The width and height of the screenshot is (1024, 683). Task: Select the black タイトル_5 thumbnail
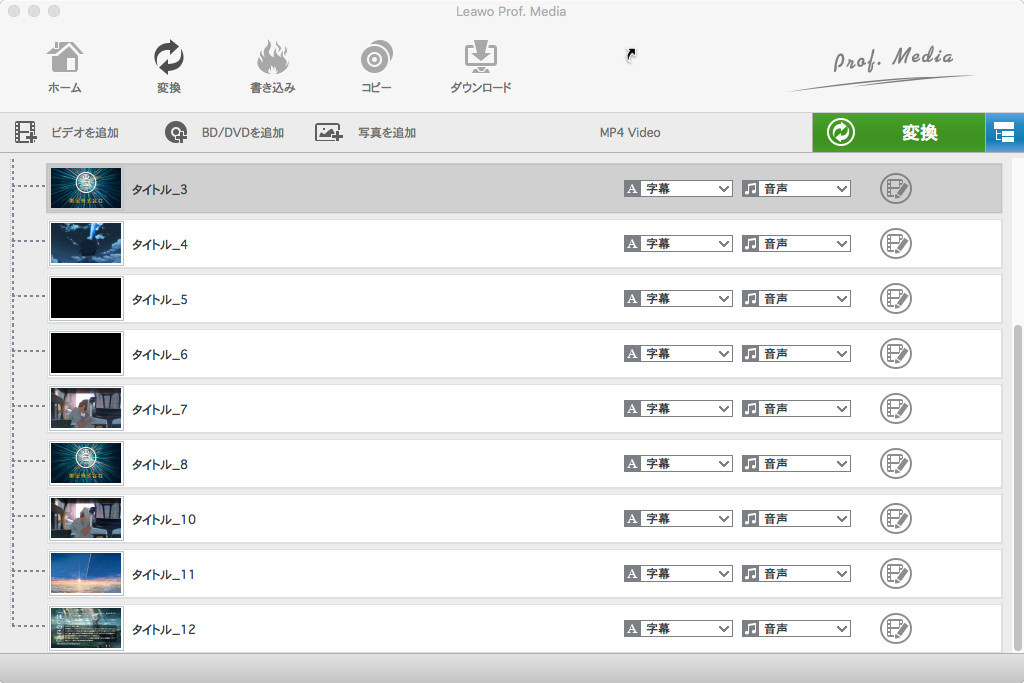pos(86,298)
